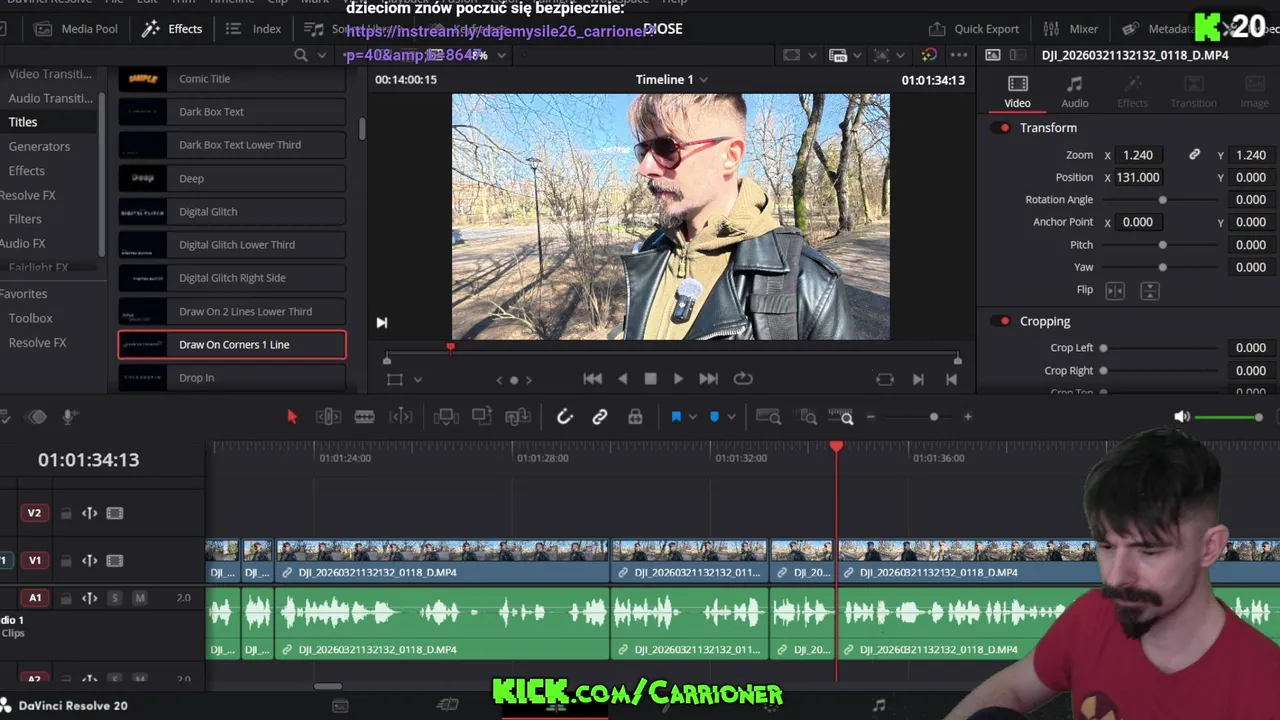Show the Mixer panel
Image resolution: width=1280 pixels, height=720 pixels.
(x=1071, y=29)
